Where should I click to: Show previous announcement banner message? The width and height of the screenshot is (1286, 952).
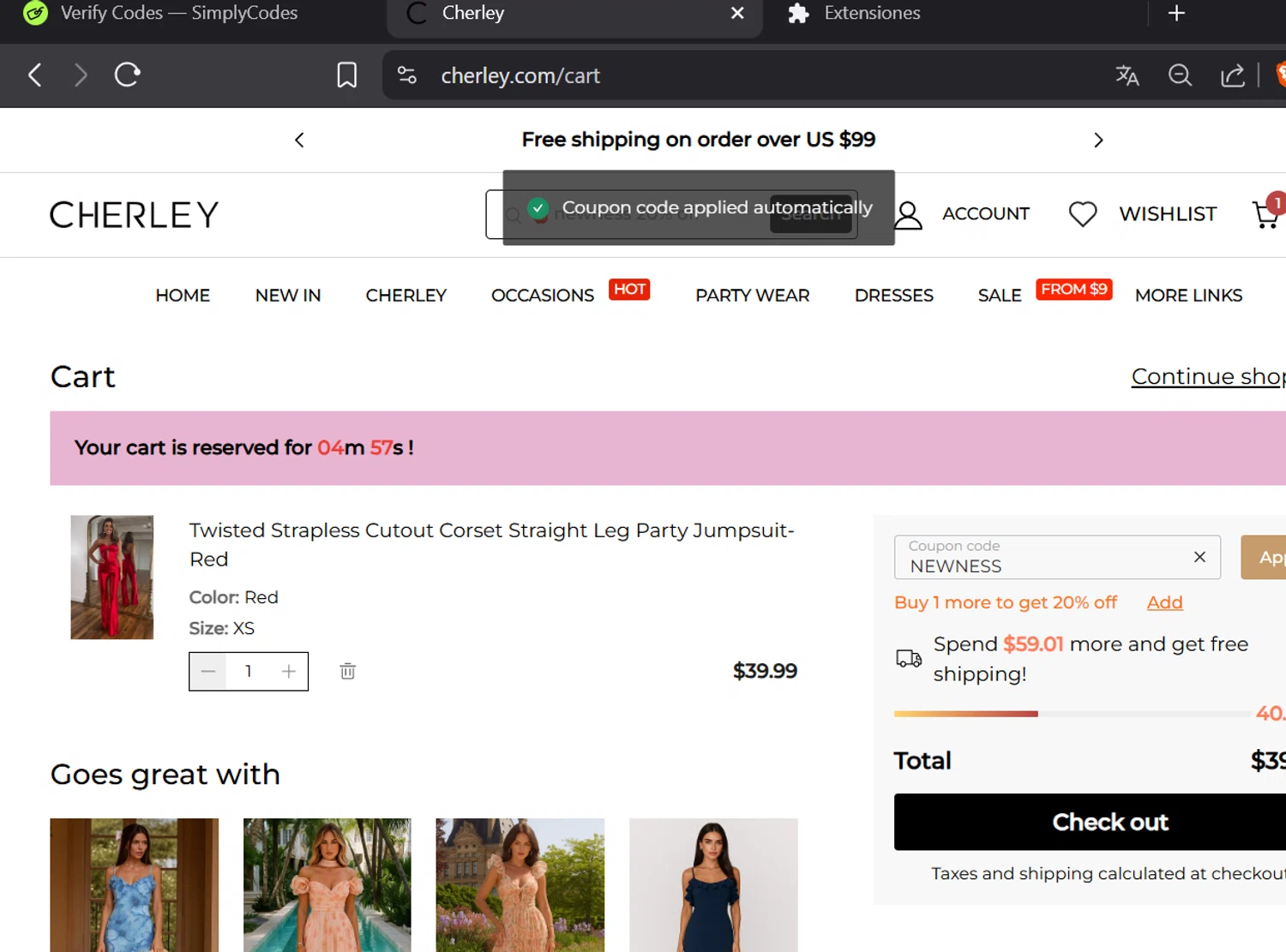coord(299,140)
